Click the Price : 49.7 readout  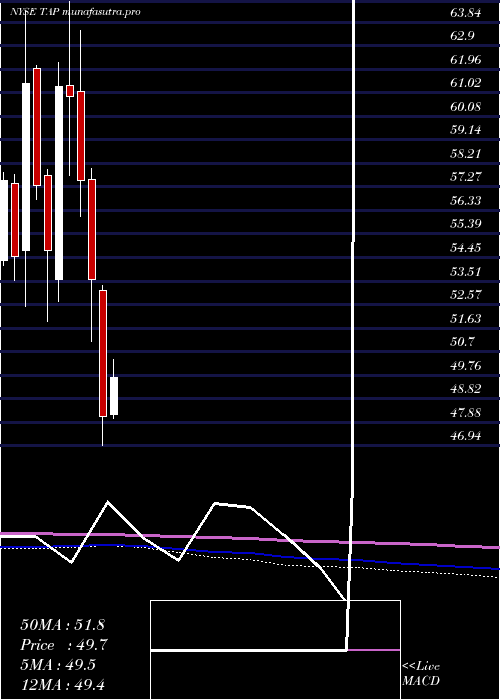click(x=64, y=645)
